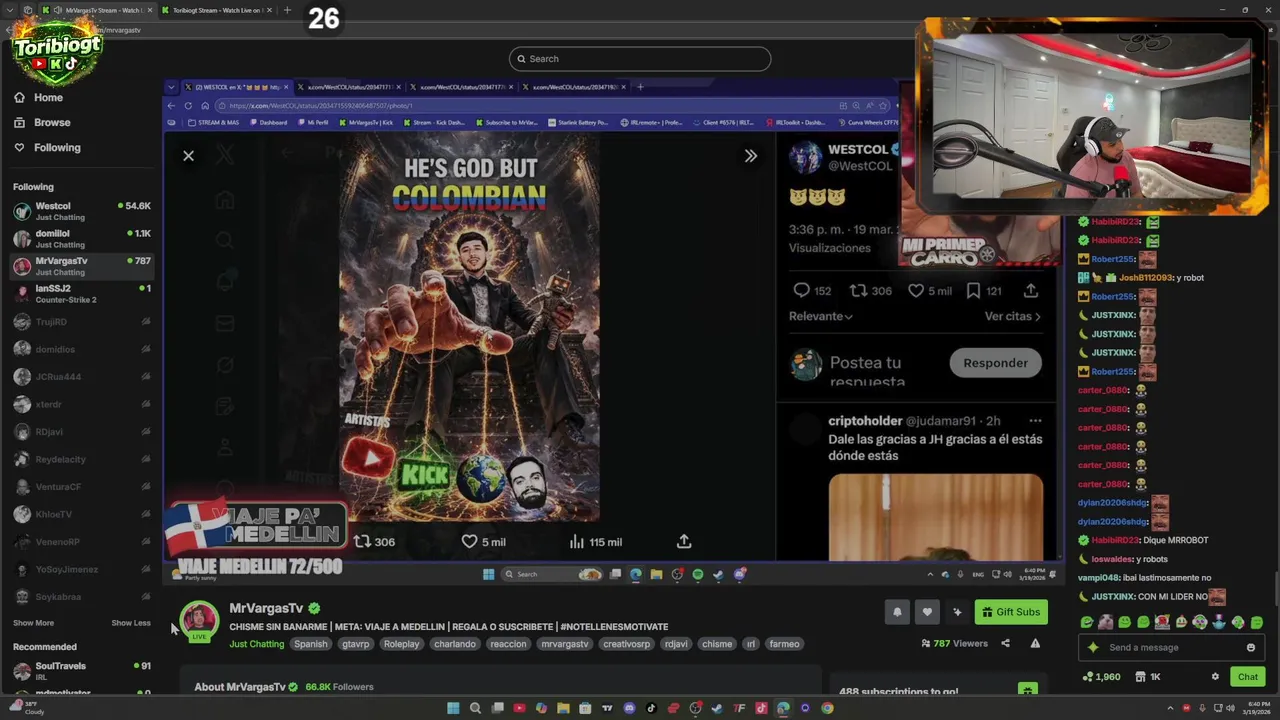This screenshot has height=720, width=1280.
Task: Click Ver citas link in the stream
Action: (x=1012, y=316)
